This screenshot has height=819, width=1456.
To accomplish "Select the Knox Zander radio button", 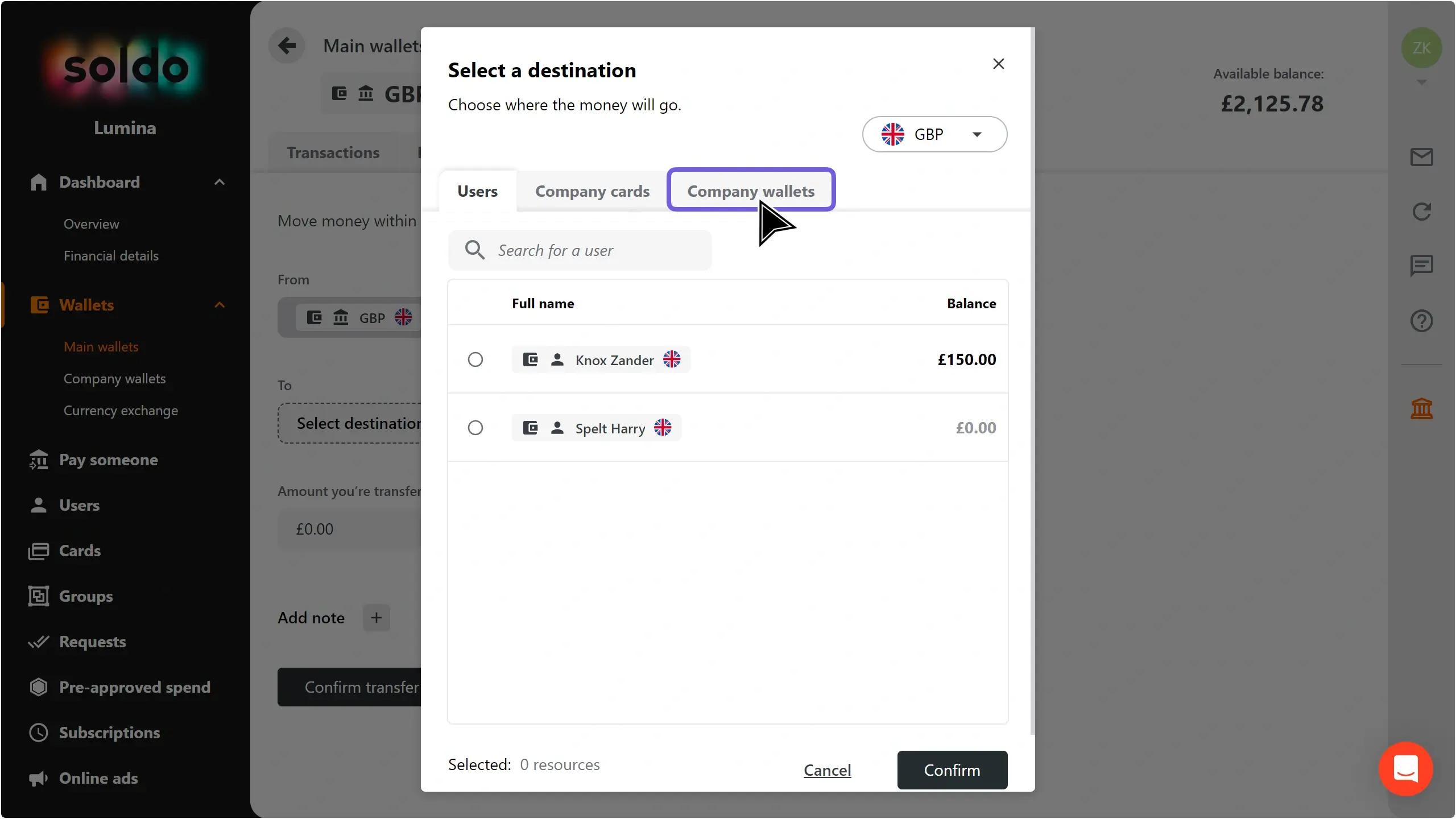I will [475, 359].
